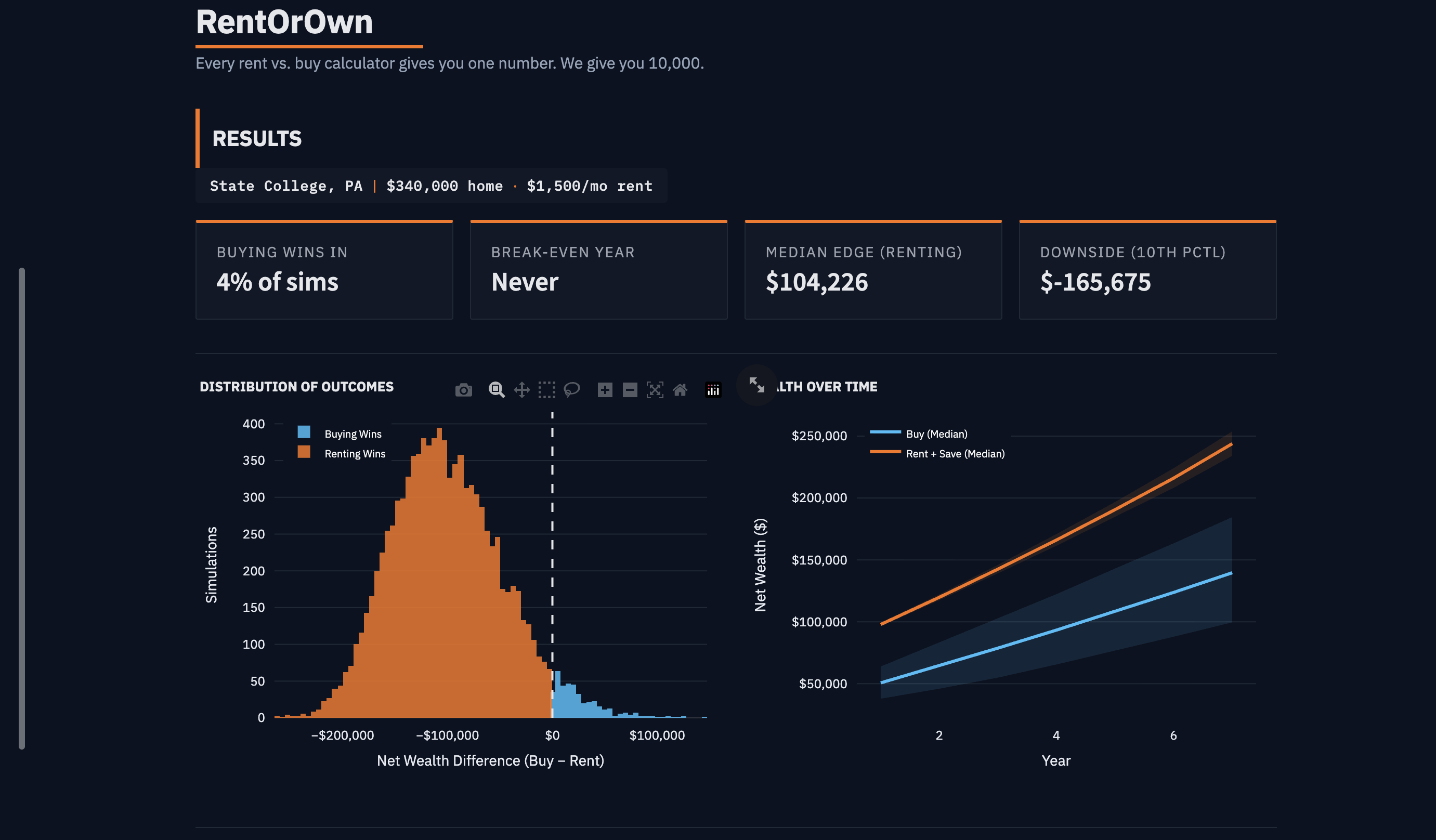Toggle Renting Wins legend entry

tap(355, 454)
